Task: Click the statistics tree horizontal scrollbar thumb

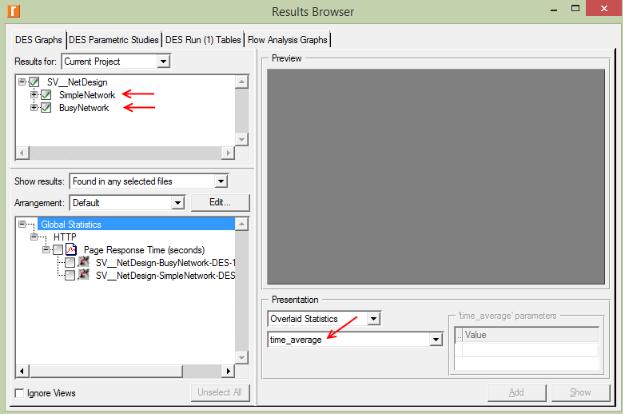Action: pyautogui.click(x=106, y=371)
